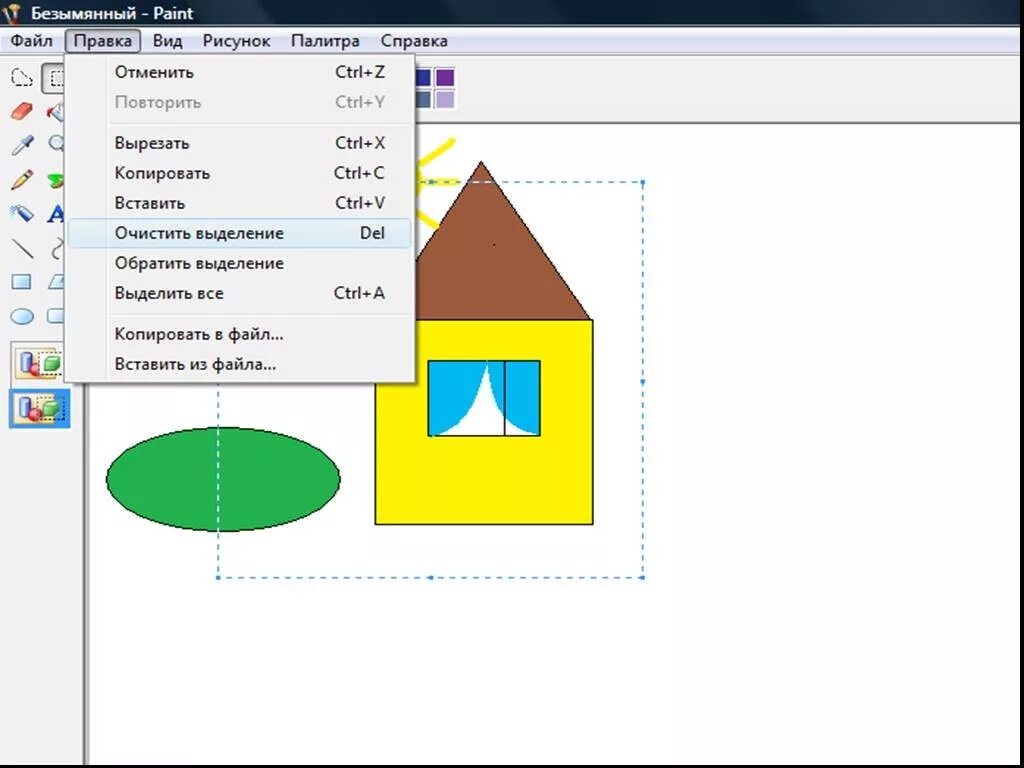Image resolution: width=1024 pixels, height=768 pixels.
Task: Select the Free-form select tool
Action: point(22,78)
